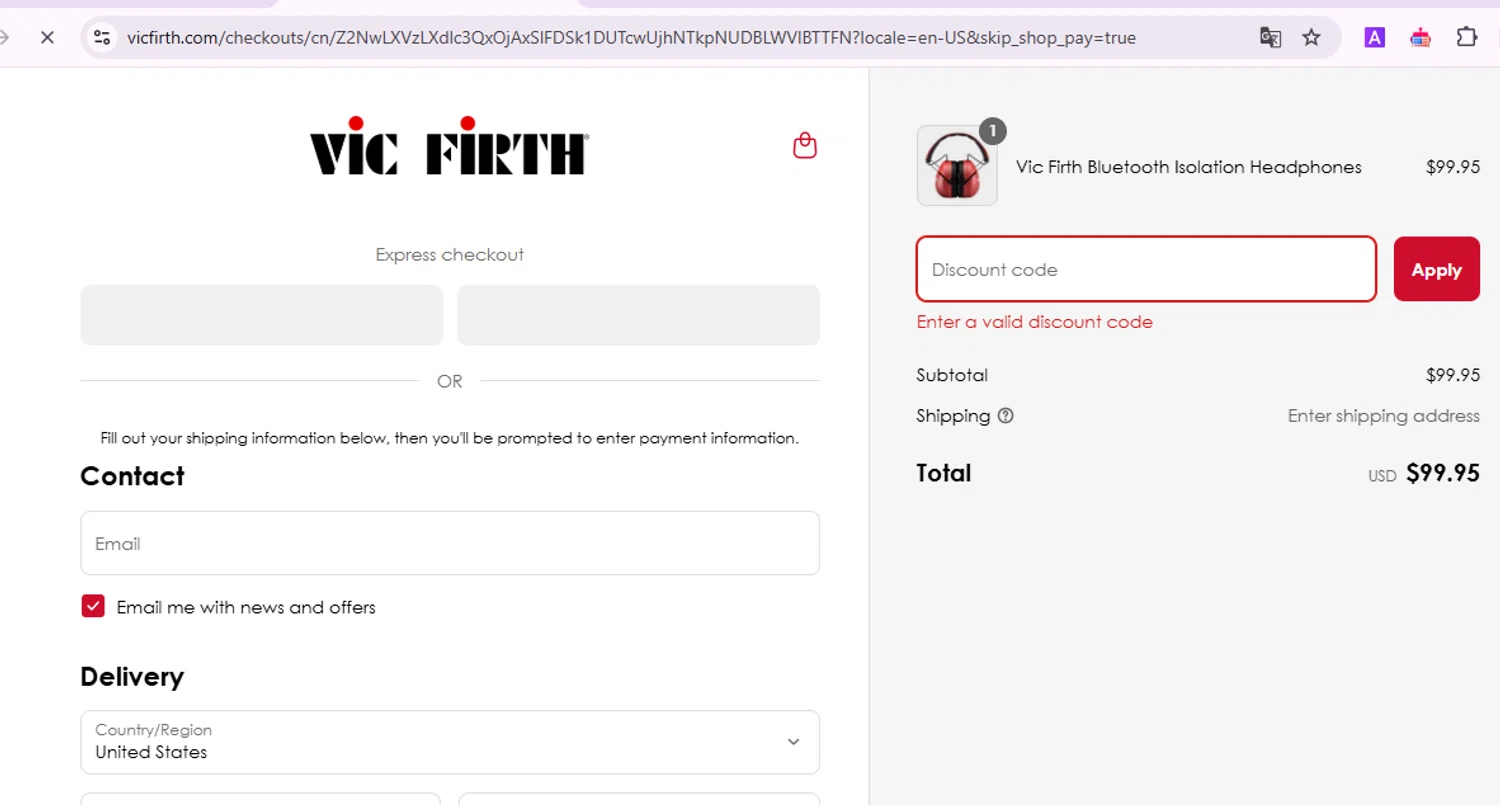Click the Subtotal label
1500x805 pixels.
pyautogui.click(x=952, y=376)
